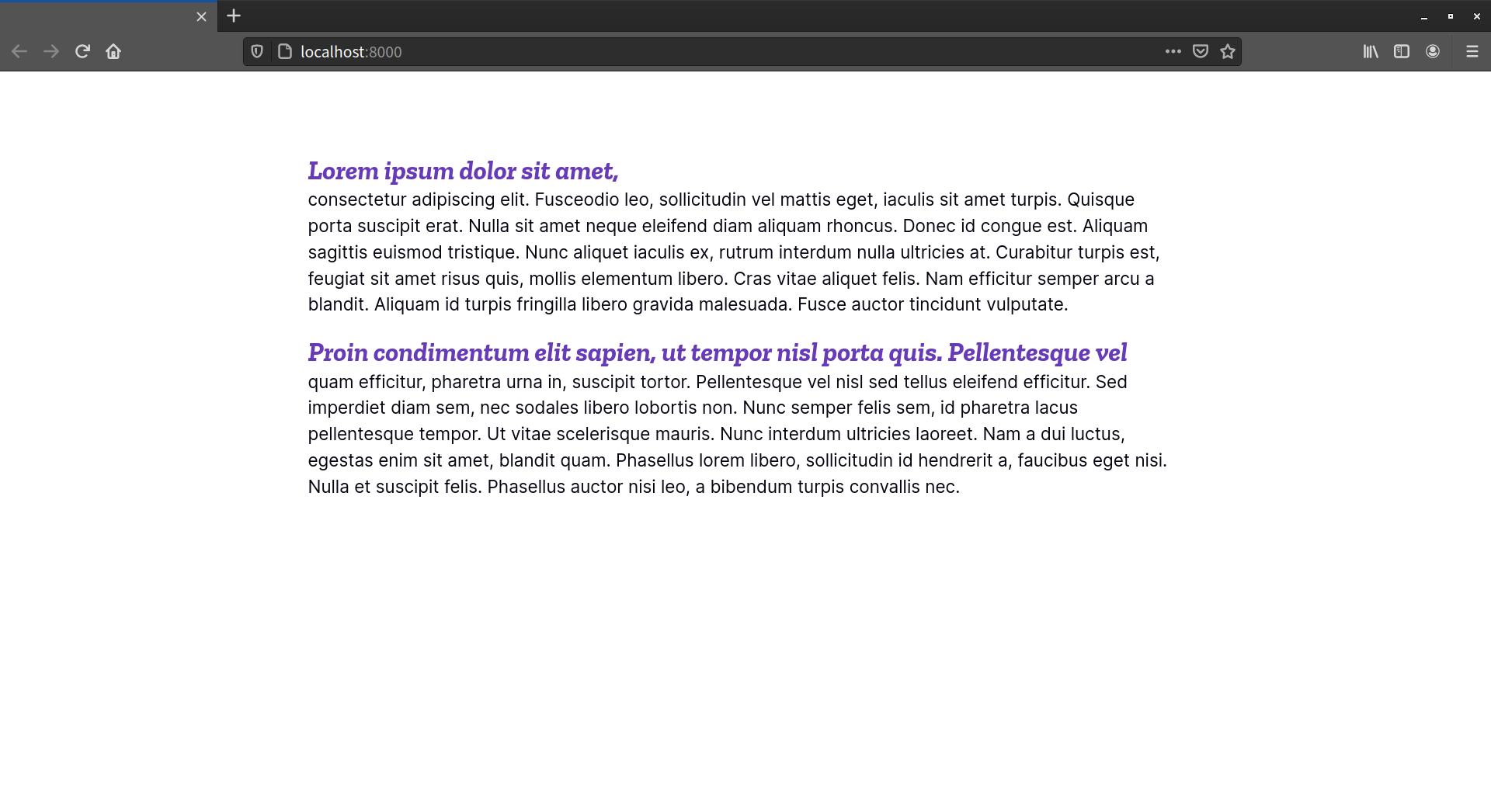This screenshot has width=1491, height=812.
Task: Open the hamburger application menu
Action: coord(1472,51)
